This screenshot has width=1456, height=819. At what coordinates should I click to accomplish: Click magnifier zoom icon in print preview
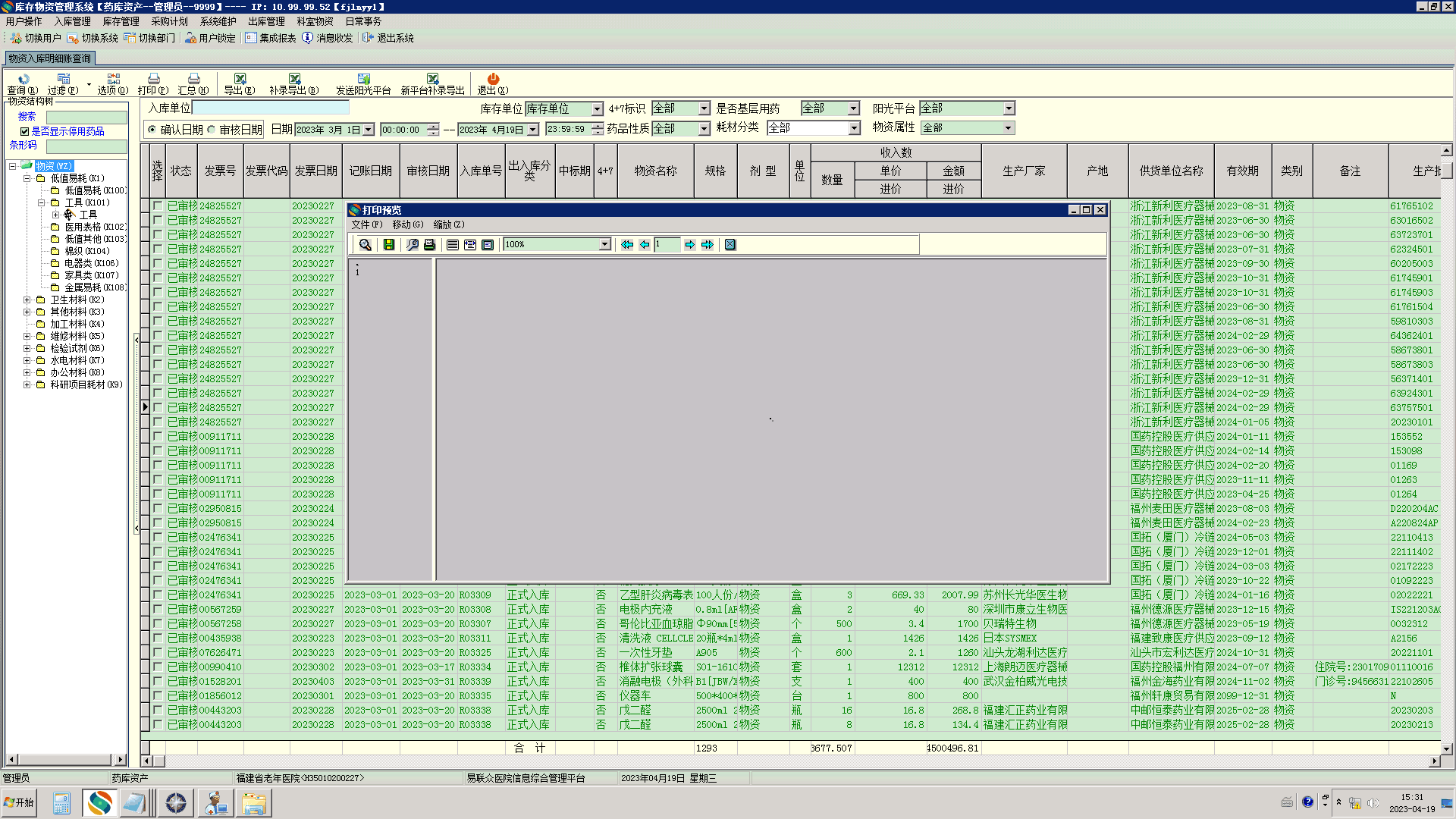(366, 245)
